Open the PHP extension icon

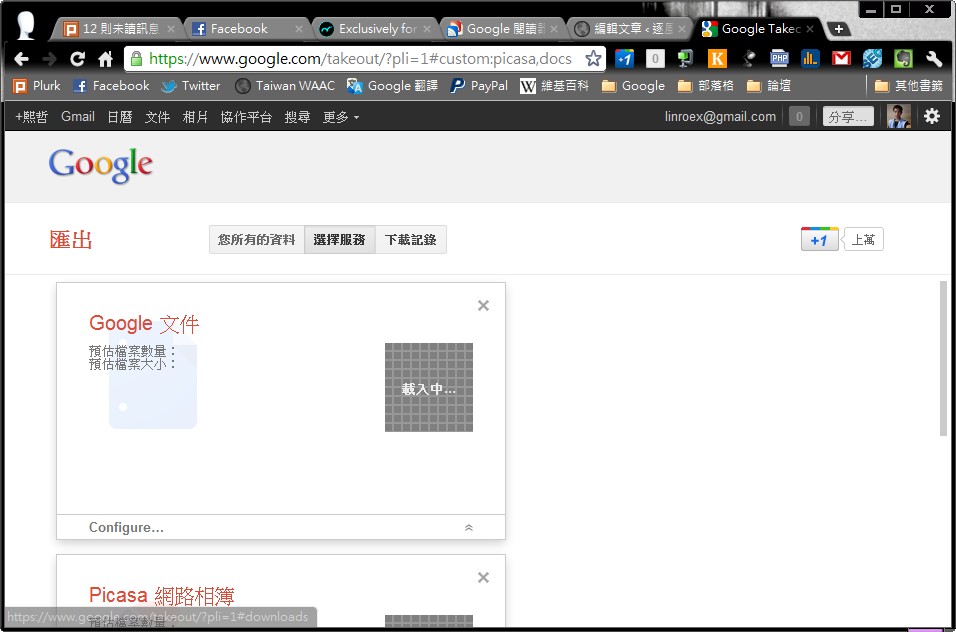point(779,59)
